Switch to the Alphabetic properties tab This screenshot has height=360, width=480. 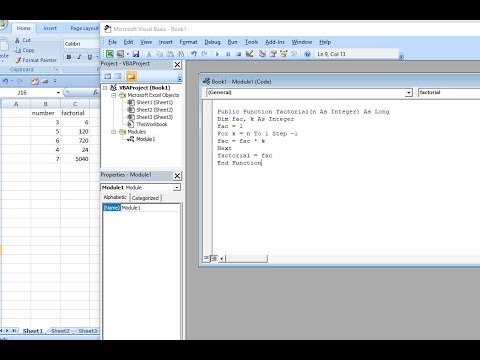point(115,197)
